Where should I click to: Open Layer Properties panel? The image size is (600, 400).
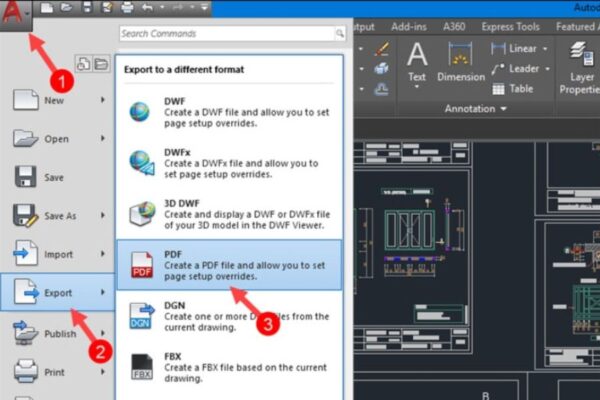pos(580,65)
